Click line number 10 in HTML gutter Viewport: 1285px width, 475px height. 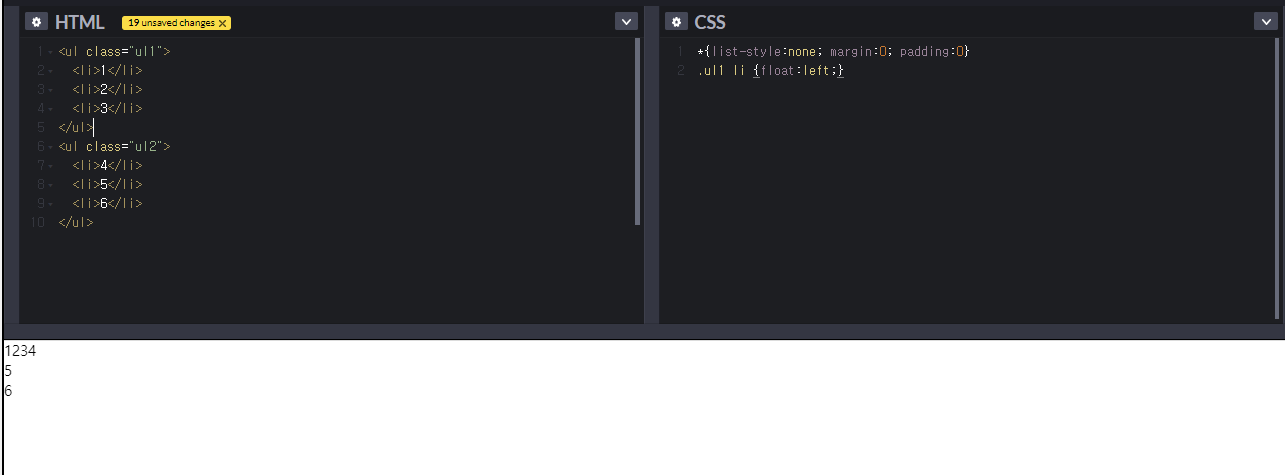pyautogui.click(x=38, y=222)
